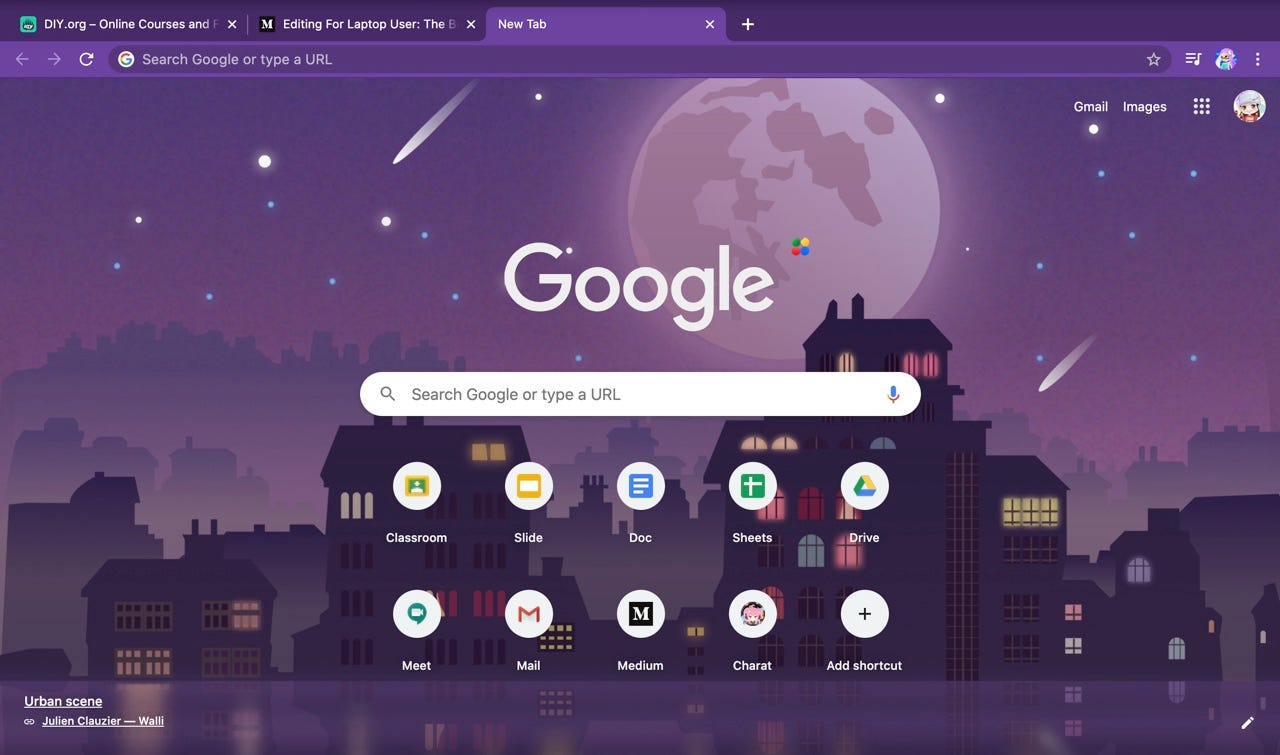This screenshot has height=755, width=1280.
Task: Click the Google logo
Action: [x=639, y=285]
